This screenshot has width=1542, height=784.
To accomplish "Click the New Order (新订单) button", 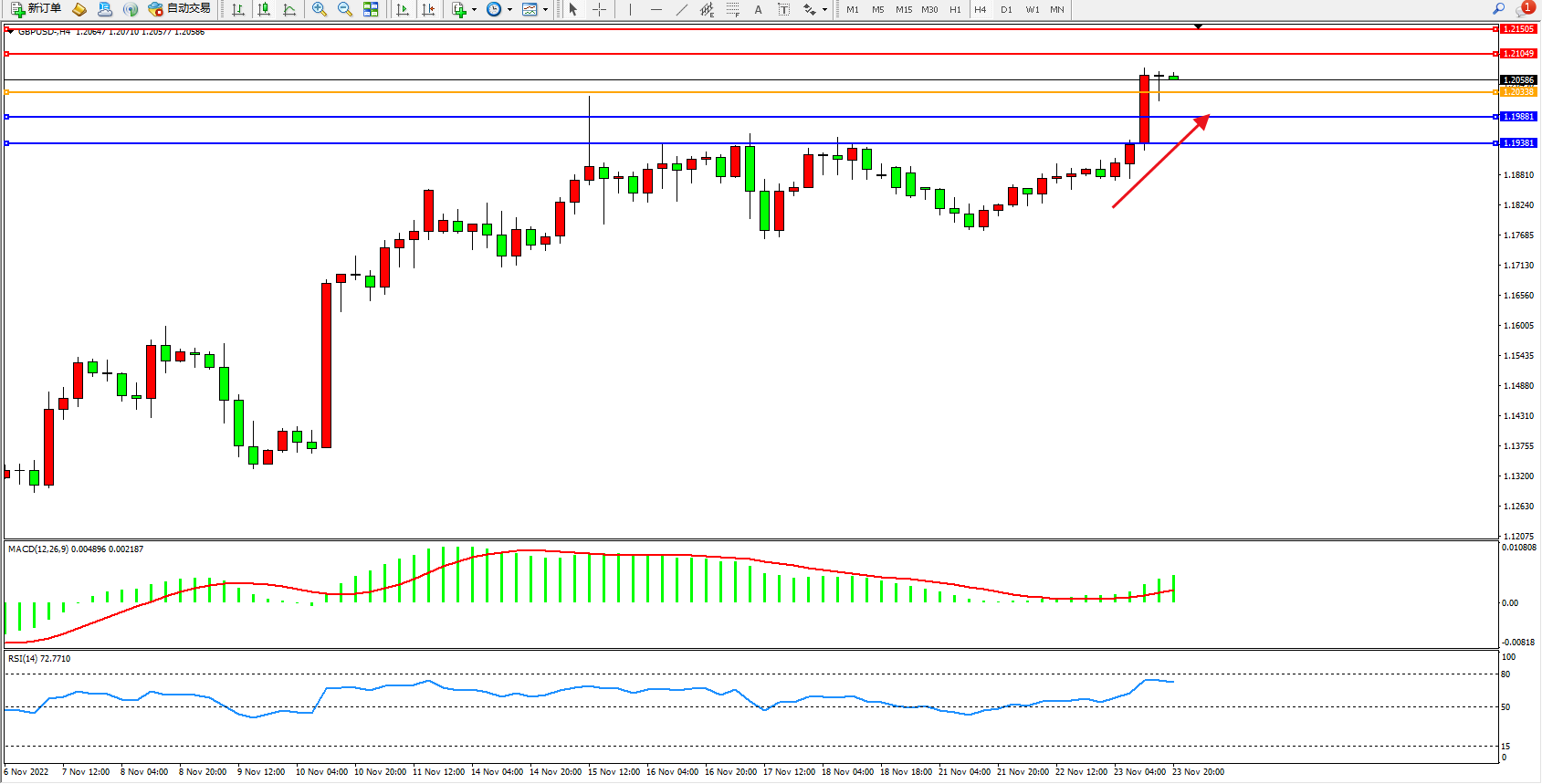I will click(37, 9).
